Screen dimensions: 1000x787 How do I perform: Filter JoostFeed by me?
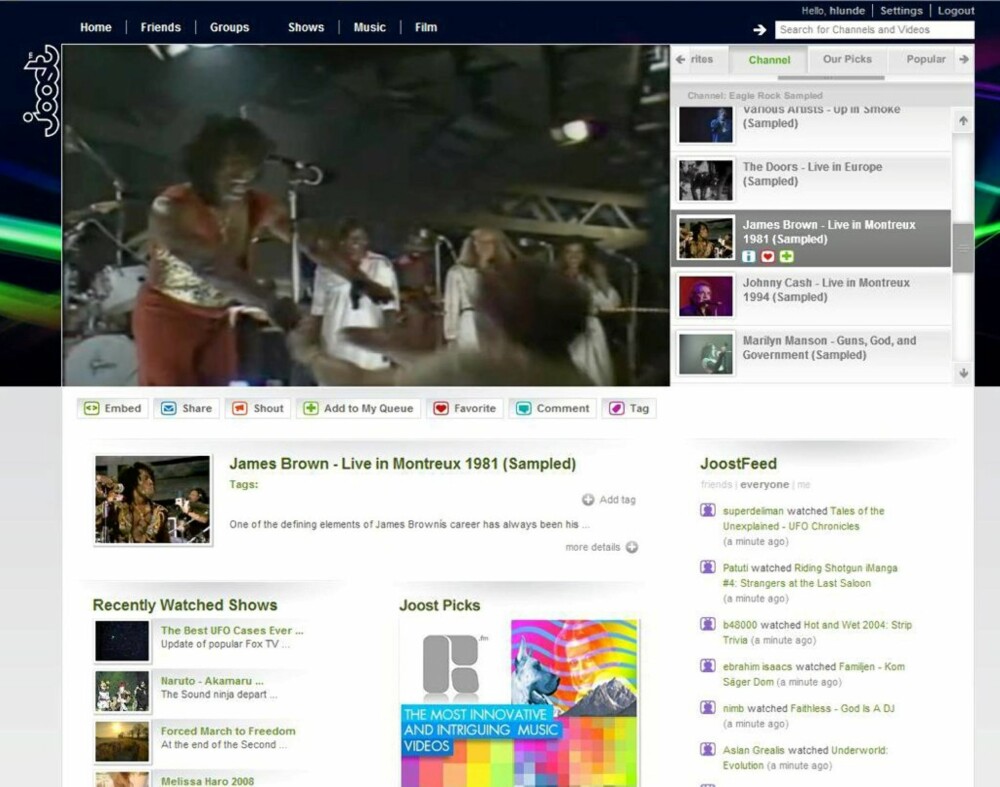click(804, 485)
